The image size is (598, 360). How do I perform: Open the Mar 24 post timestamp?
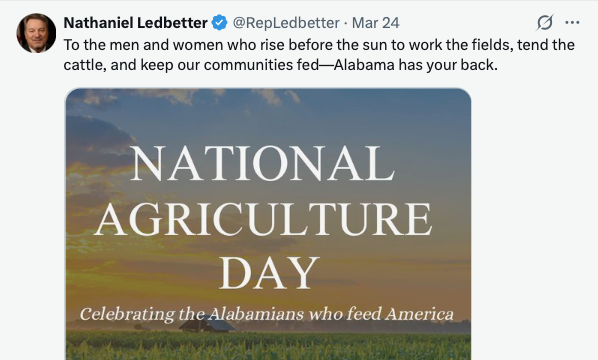tap(375, 23)
